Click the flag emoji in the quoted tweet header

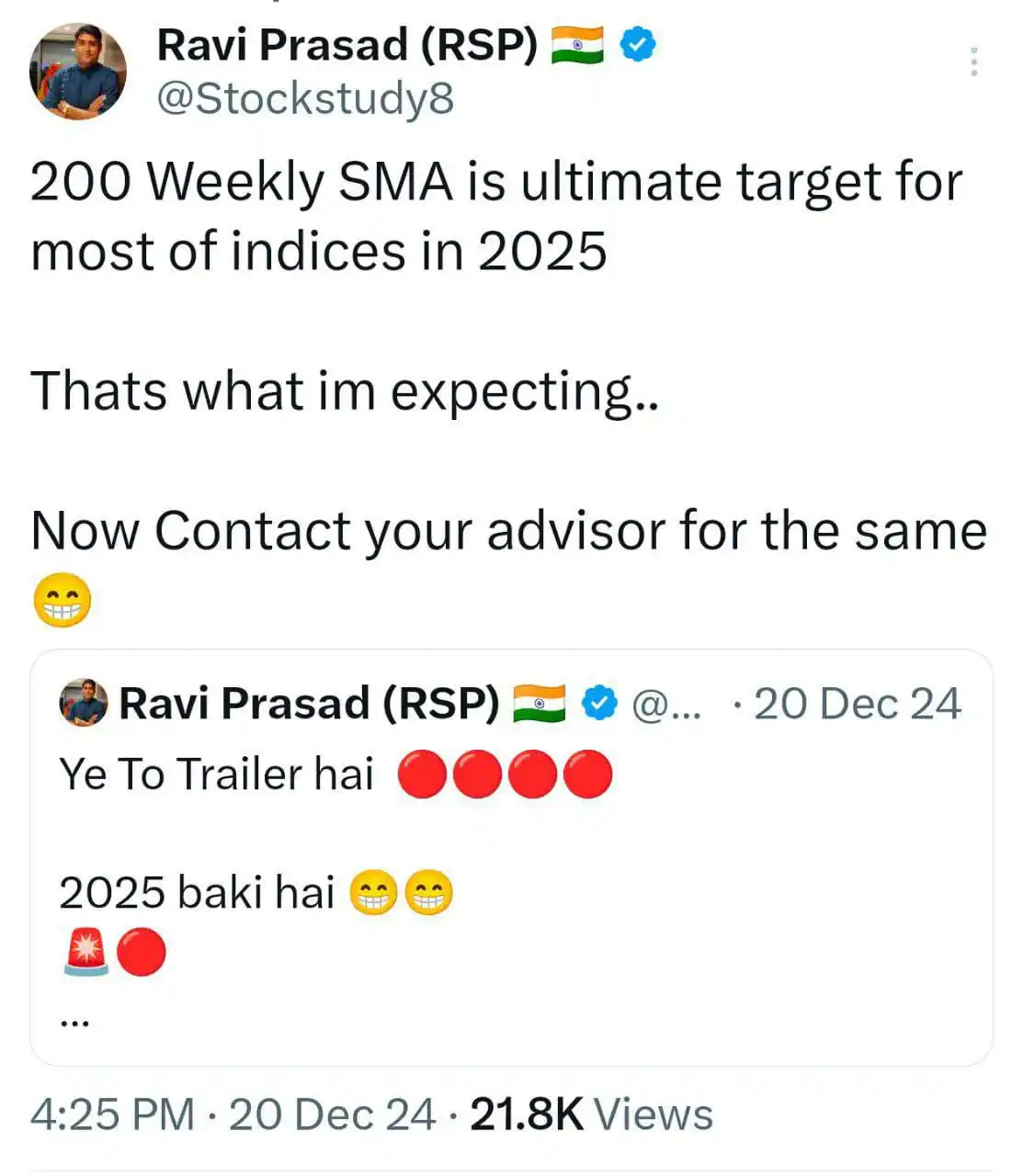[x=541, y=703]
